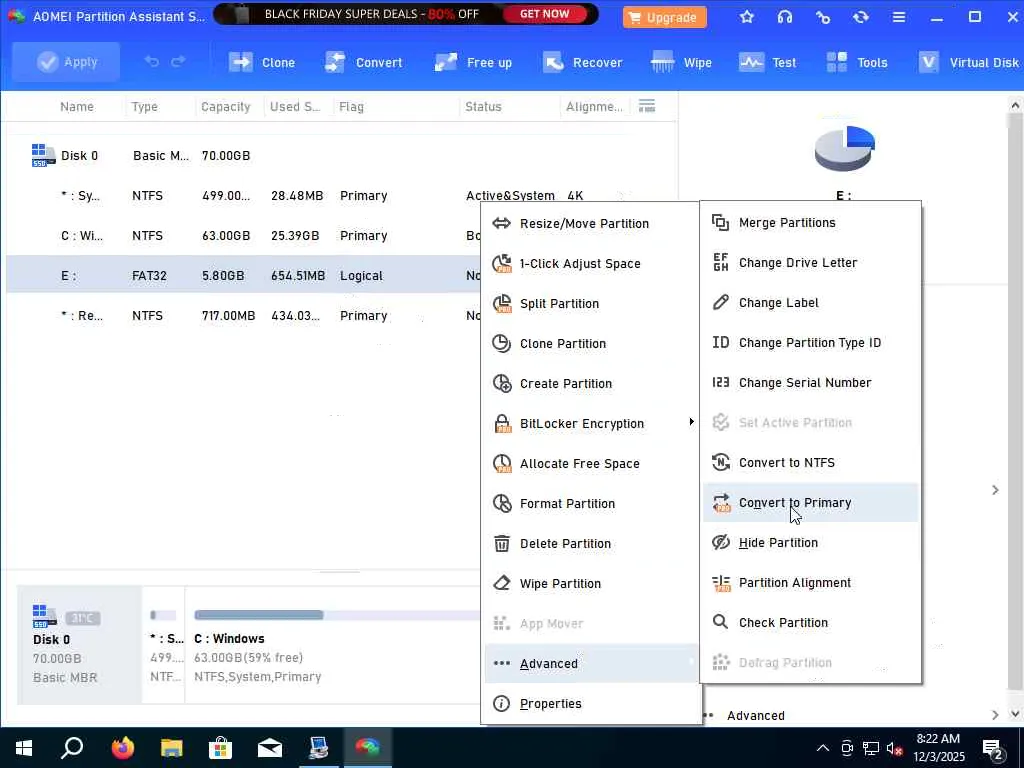This screenshot has height=768, width=1024.
Task: Choose Convert to Primary option
Action: click(x=810, y=503)
